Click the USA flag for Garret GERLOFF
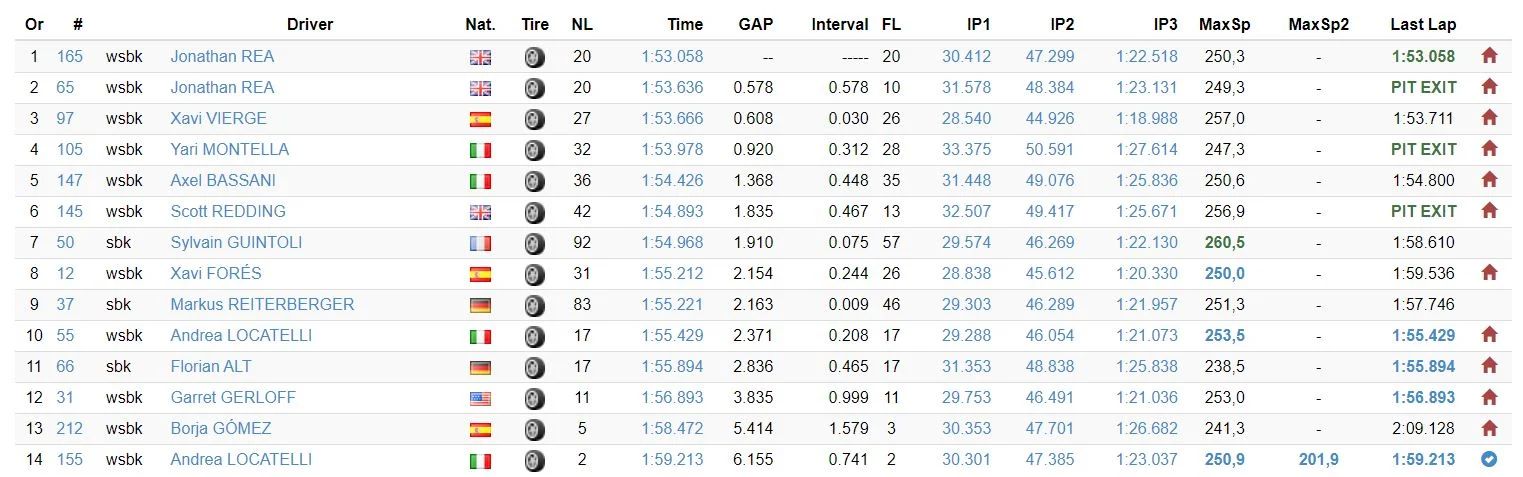The image size is (1523, 477). point(481,398)
